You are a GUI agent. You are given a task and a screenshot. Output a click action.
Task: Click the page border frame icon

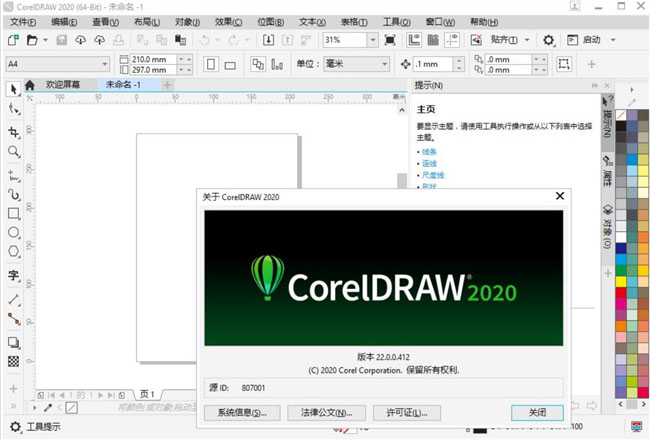pos(564,64)
